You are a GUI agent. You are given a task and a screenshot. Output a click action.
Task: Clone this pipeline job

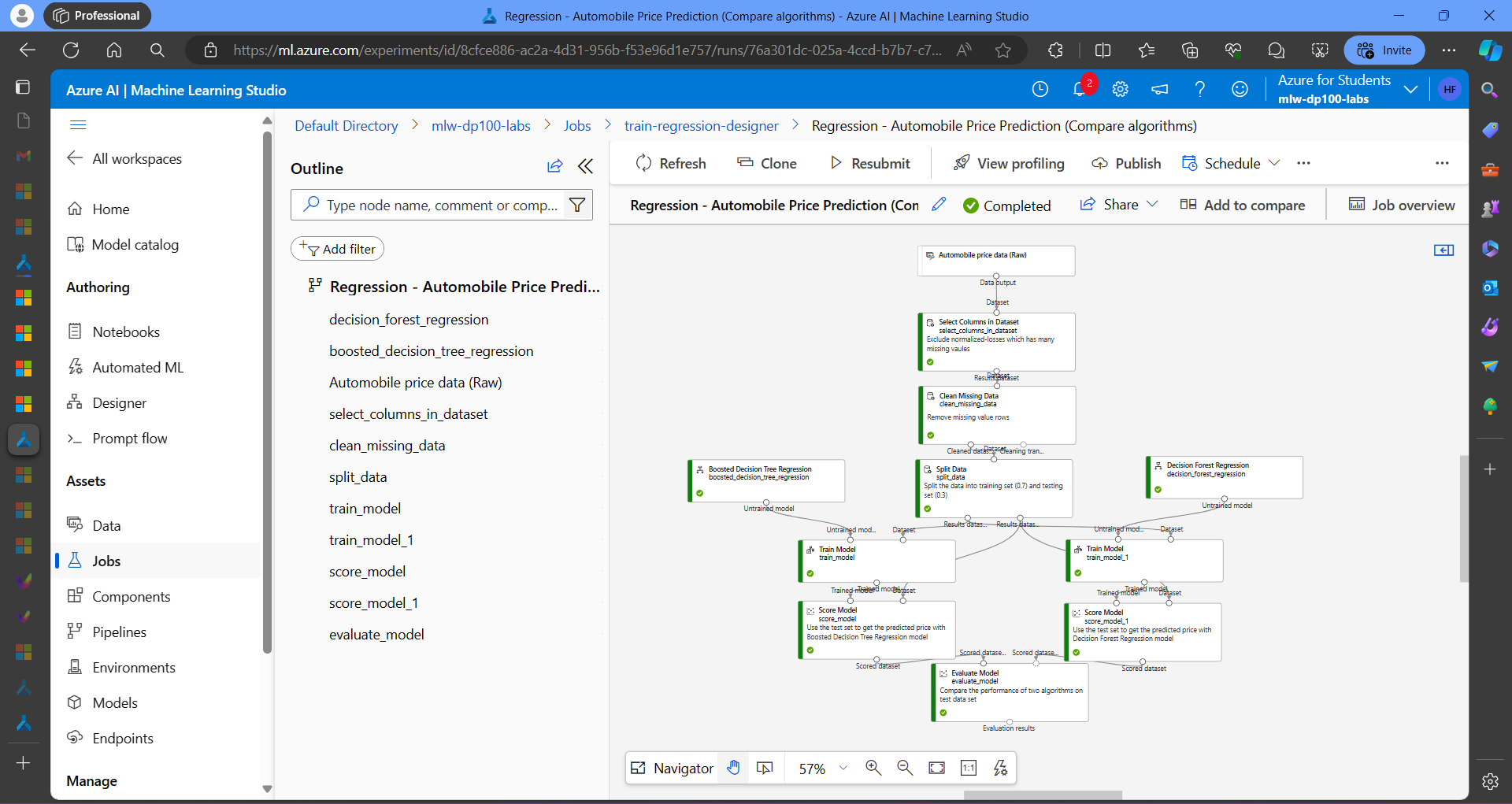pos(767,163)
